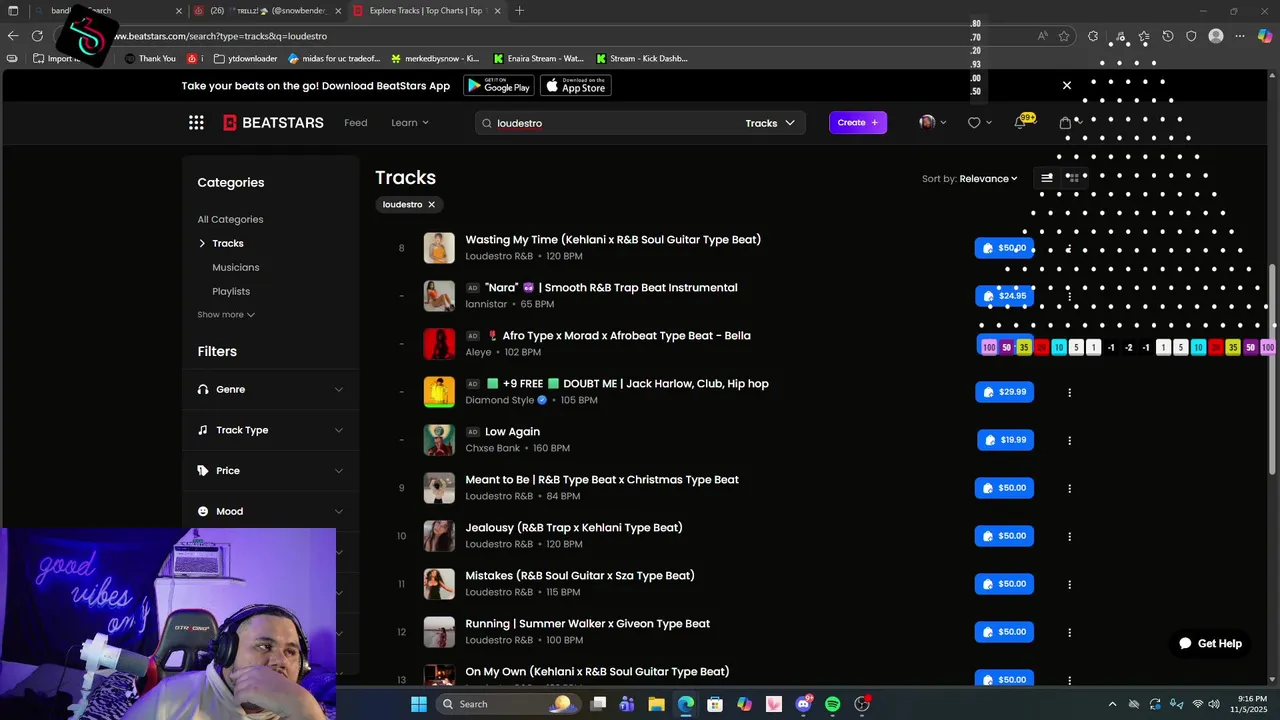Image resolution: width=1280 pixels, height=720 pixels.
Task: Open the Google Play badge
Action: tap(499, 86)
